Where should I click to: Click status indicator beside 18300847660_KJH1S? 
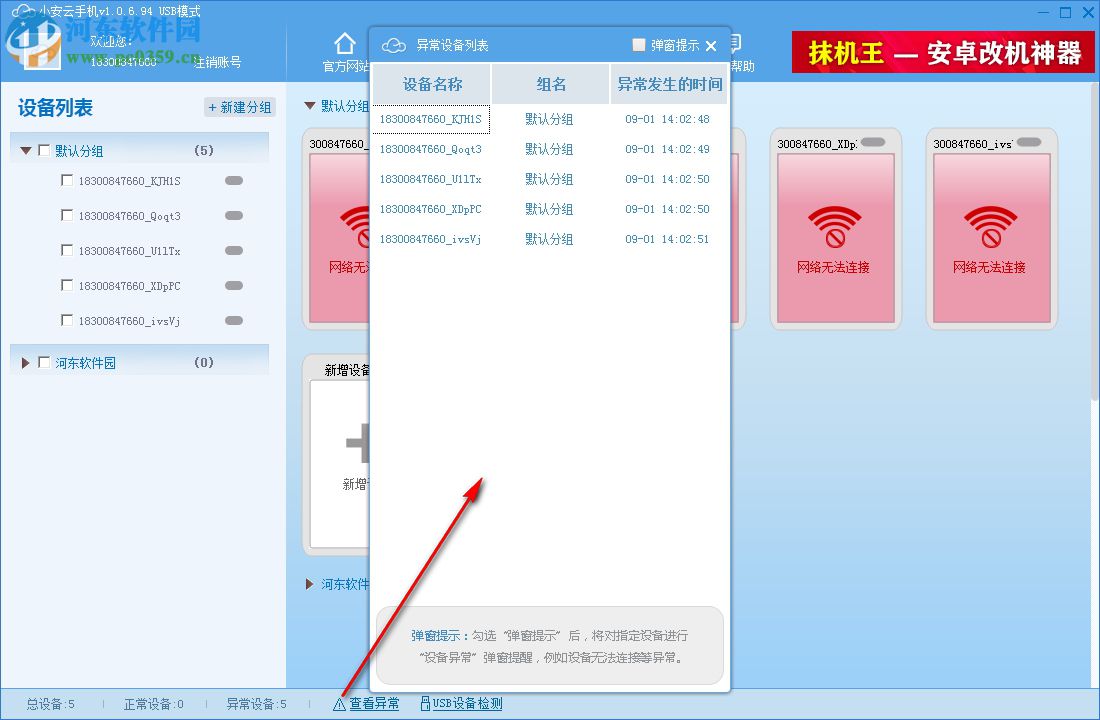(233, 180)
